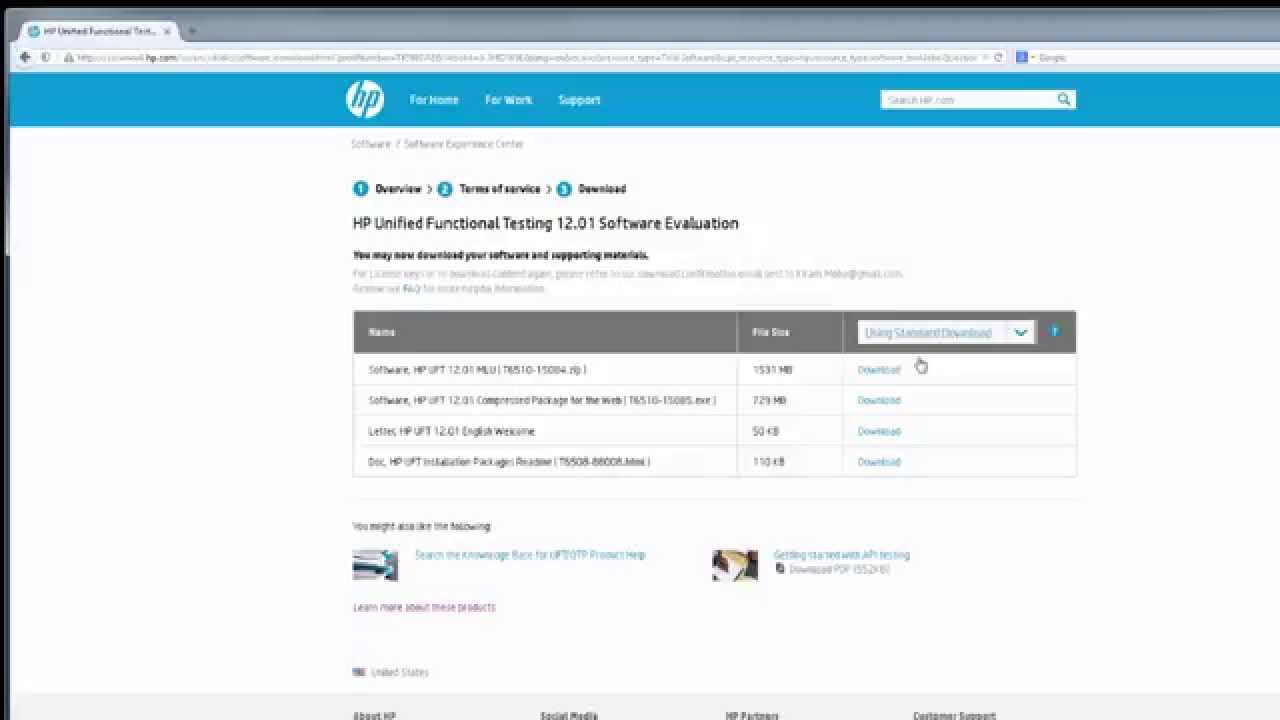Click the browser address bar URL

pos(527,57)
